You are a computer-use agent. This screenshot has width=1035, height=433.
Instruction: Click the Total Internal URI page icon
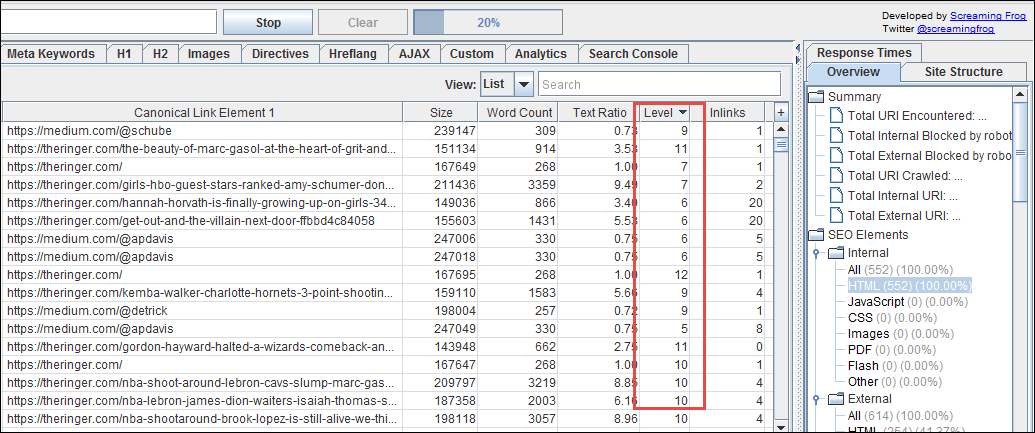[x=838, y=195]
